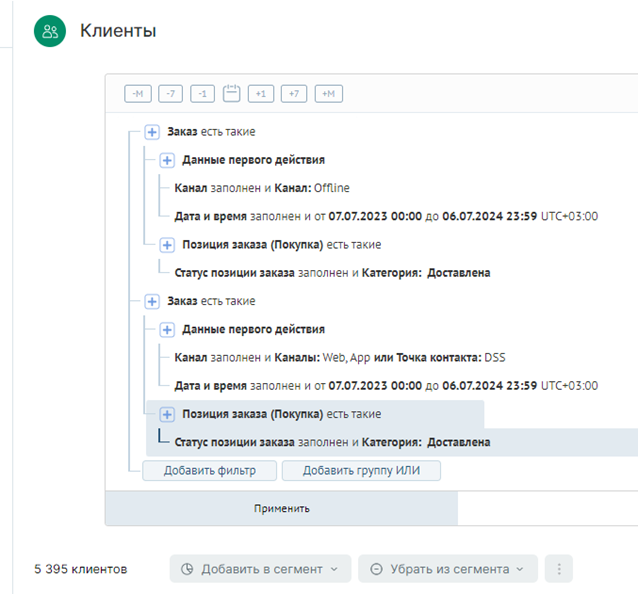Shift dates forward one day (+1)

[x=262, y=93]
